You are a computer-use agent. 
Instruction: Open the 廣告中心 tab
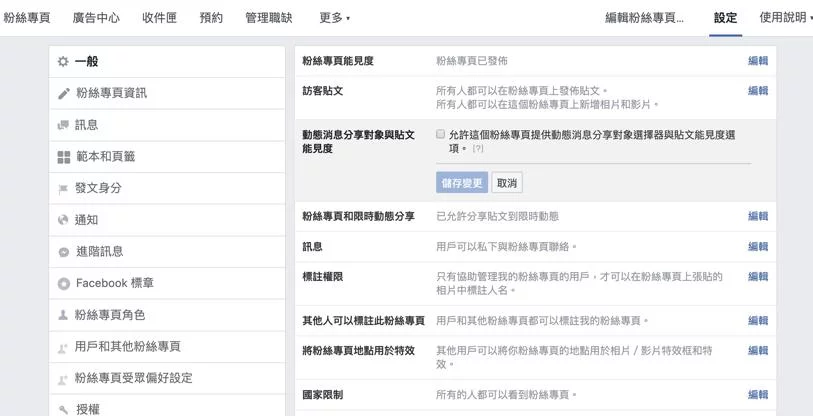click(96, 18)
